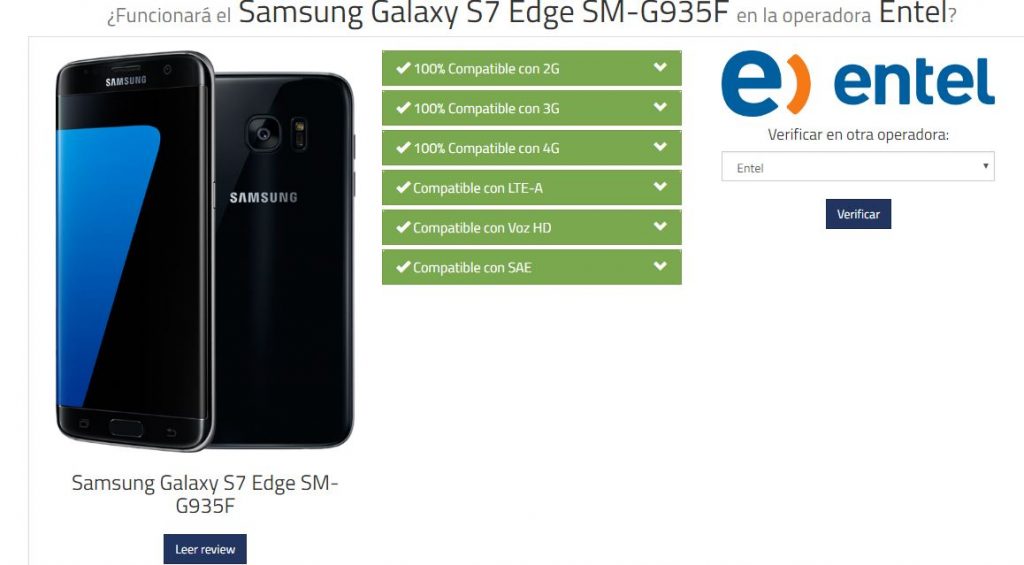This screenshot has width=1024, height=565.
Task: Open the Samsung Galaxy S7 Edge phone image
Action: [204, 251]
